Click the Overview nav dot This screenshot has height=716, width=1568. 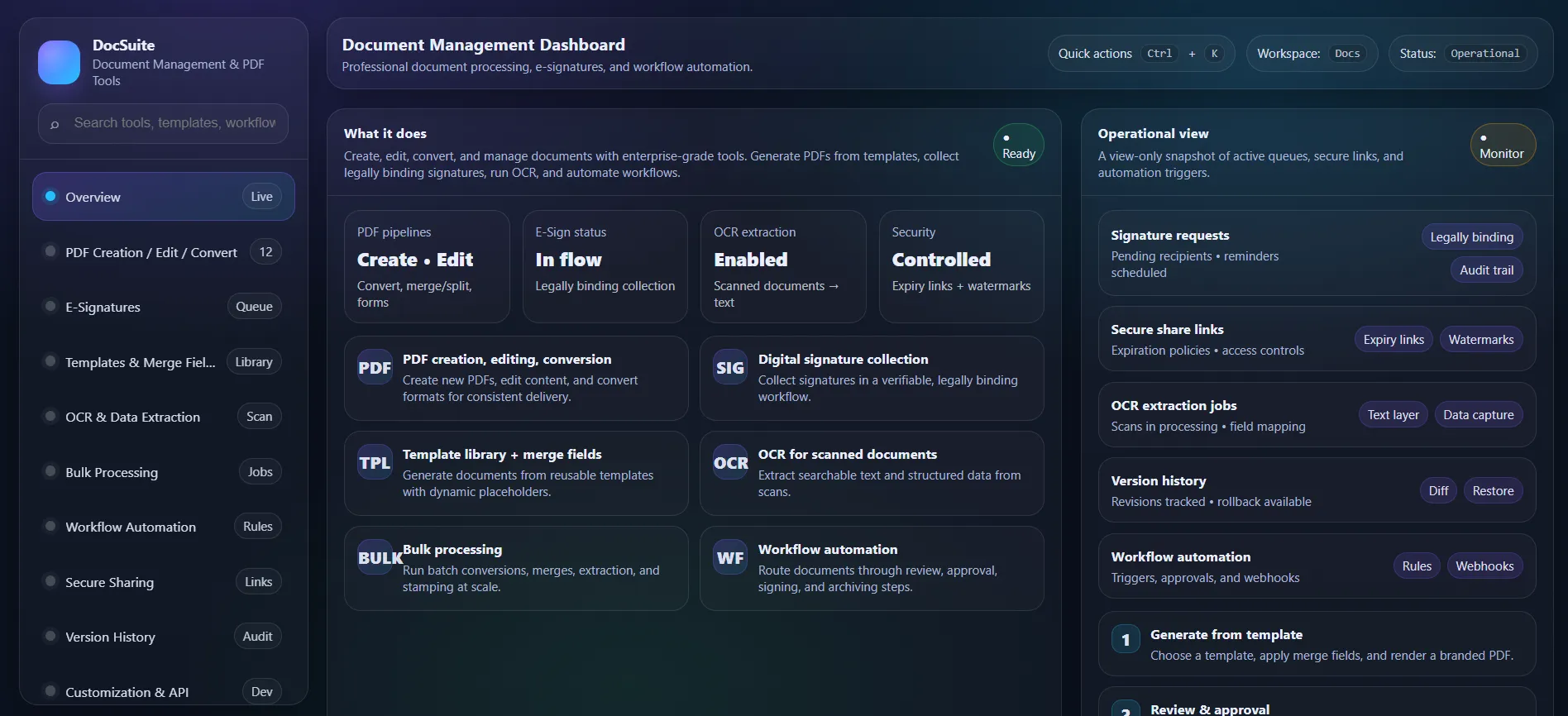click(50, 196)
